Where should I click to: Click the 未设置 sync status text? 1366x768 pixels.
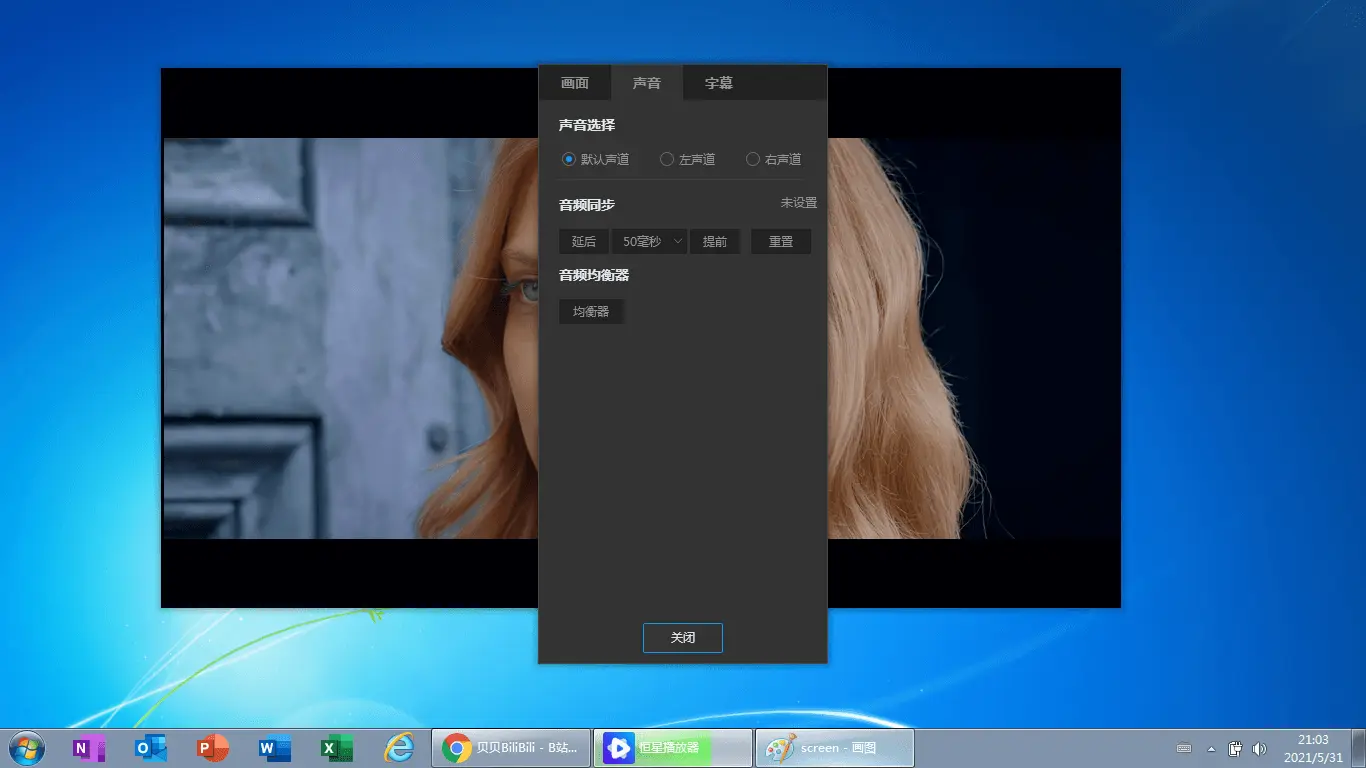point(799,203)
